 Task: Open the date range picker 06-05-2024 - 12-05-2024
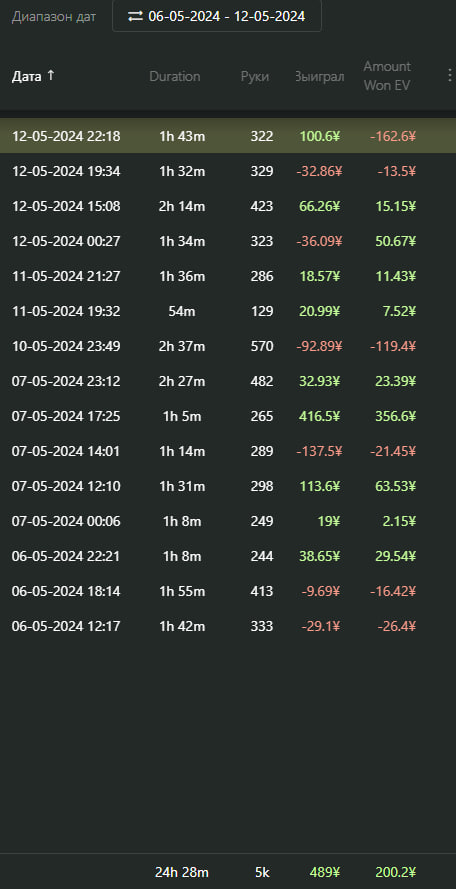tap(217, 15)
